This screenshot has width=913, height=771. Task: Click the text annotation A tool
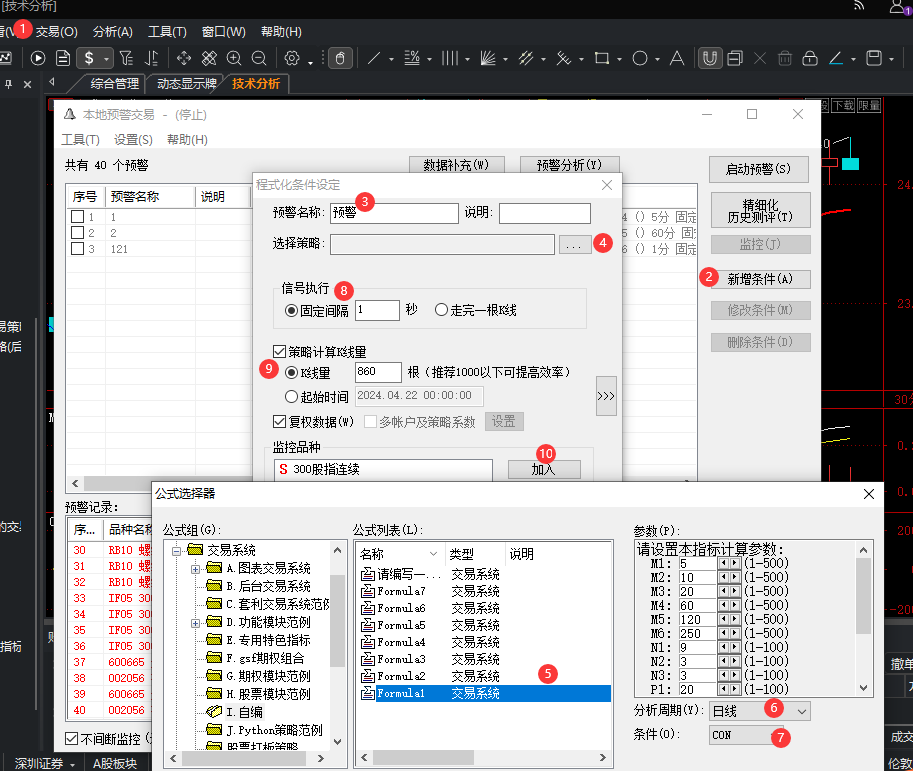[x=677, y=58]
